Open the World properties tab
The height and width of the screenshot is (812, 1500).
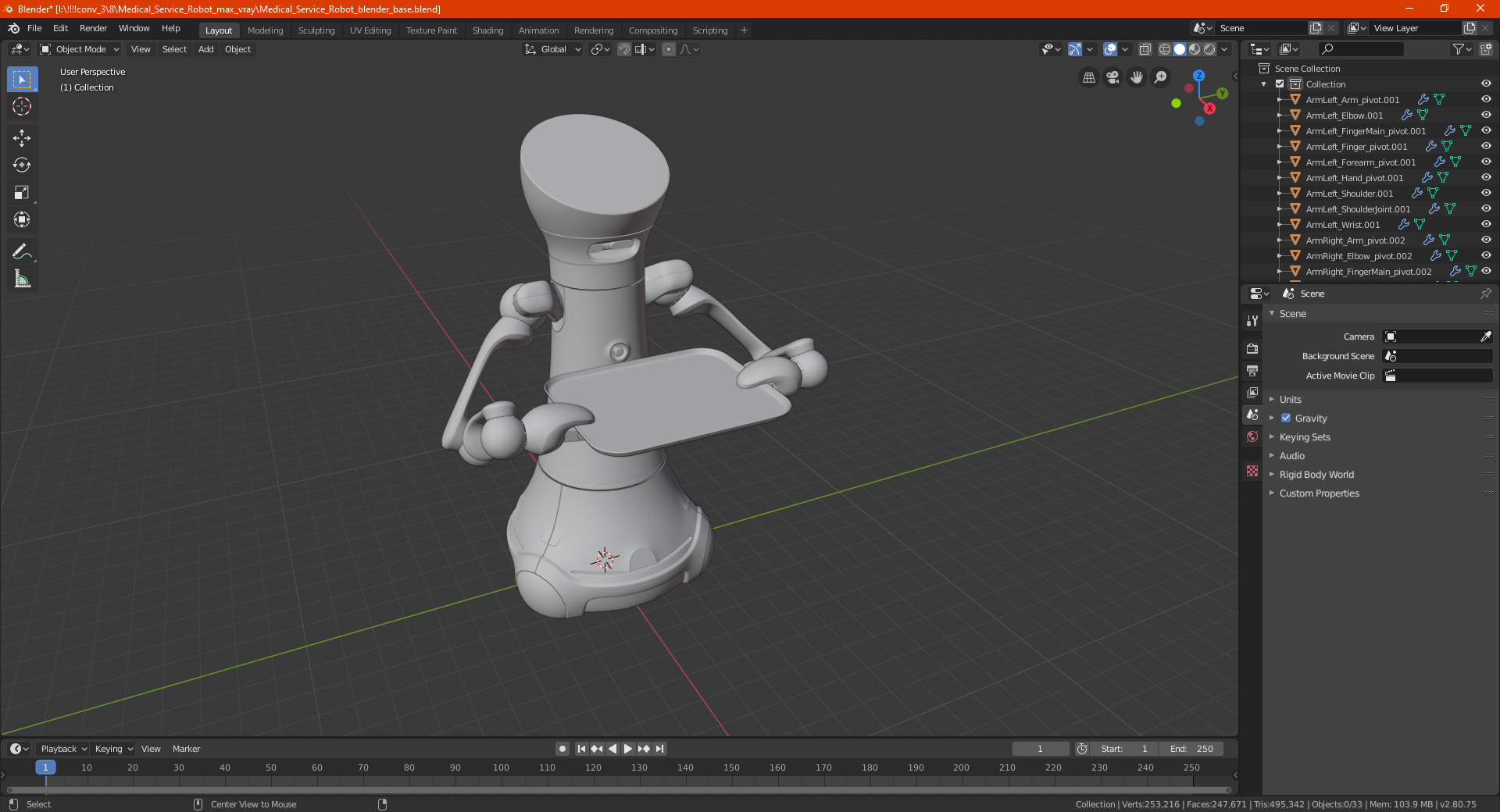pyautogui.click(x=1252, y=436)
